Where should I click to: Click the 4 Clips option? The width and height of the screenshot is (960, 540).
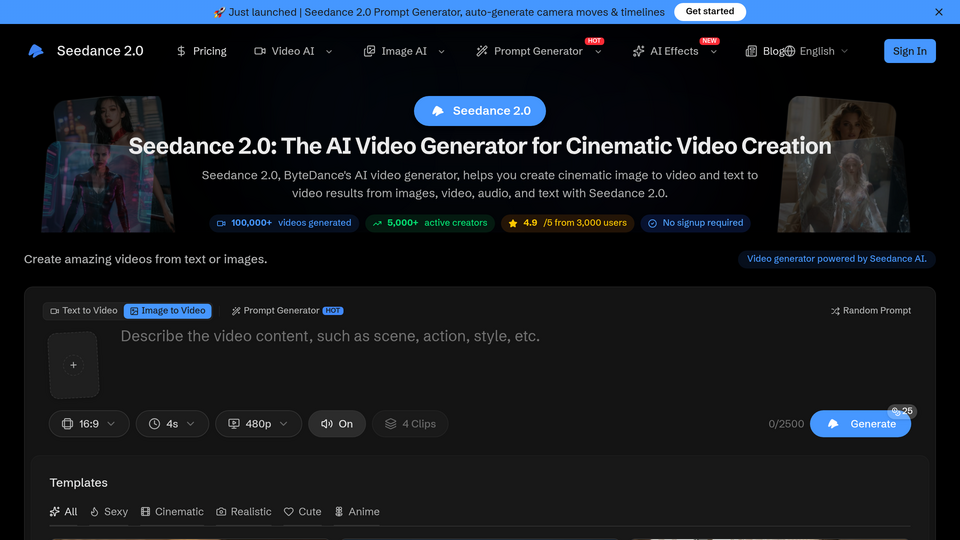410,424
